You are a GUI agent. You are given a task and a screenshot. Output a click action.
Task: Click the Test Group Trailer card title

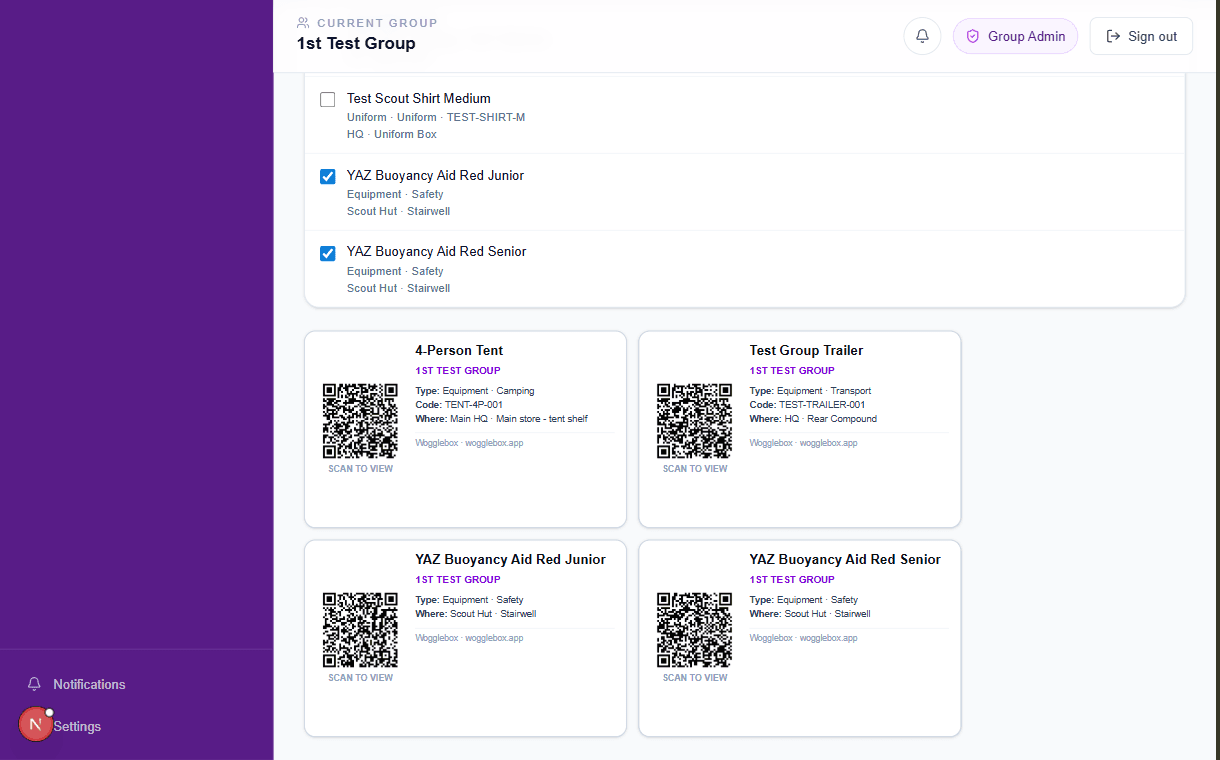[x=806, y=351]
